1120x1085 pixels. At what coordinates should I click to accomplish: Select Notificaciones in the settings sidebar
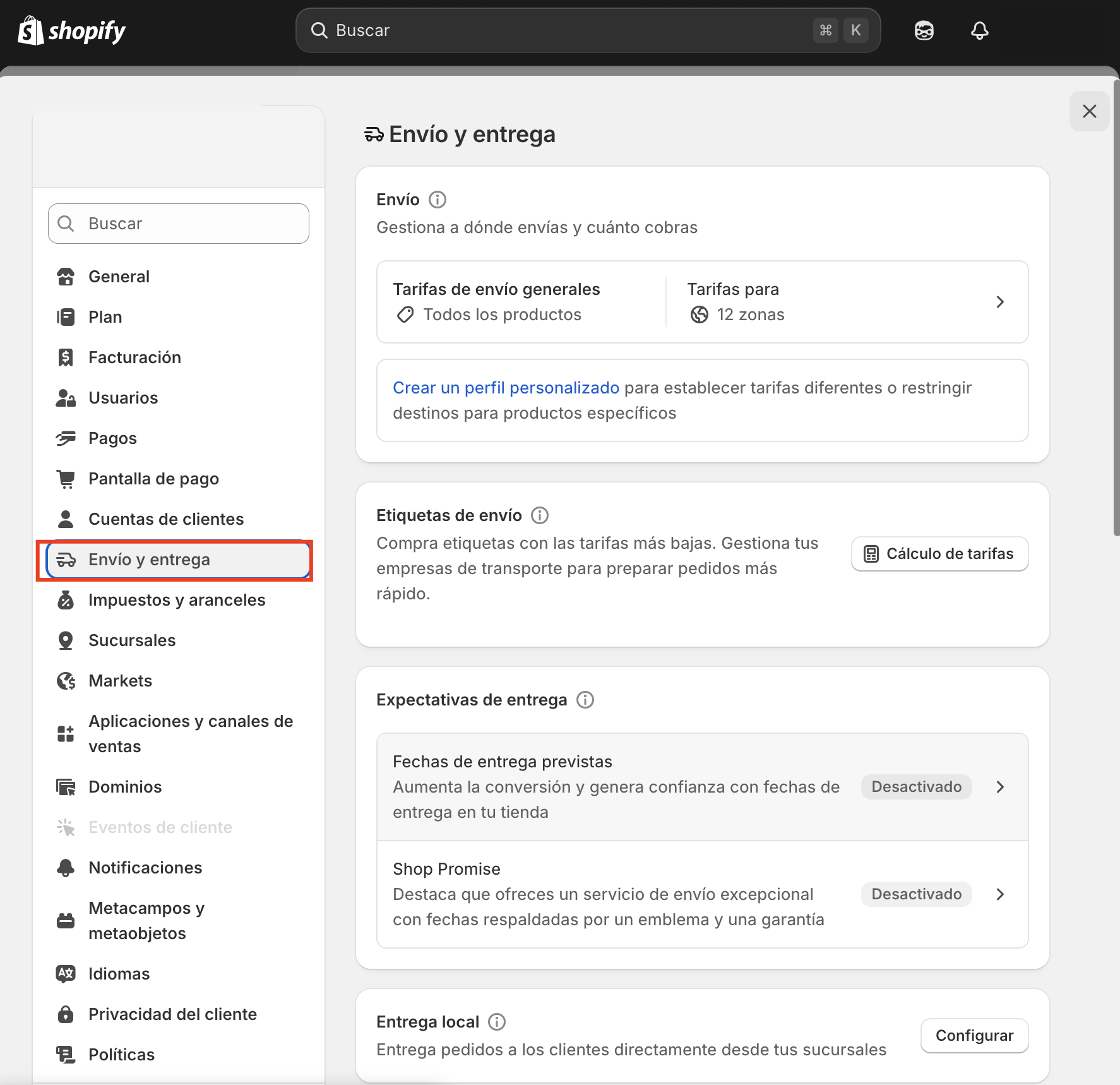(x=145, y=868)
